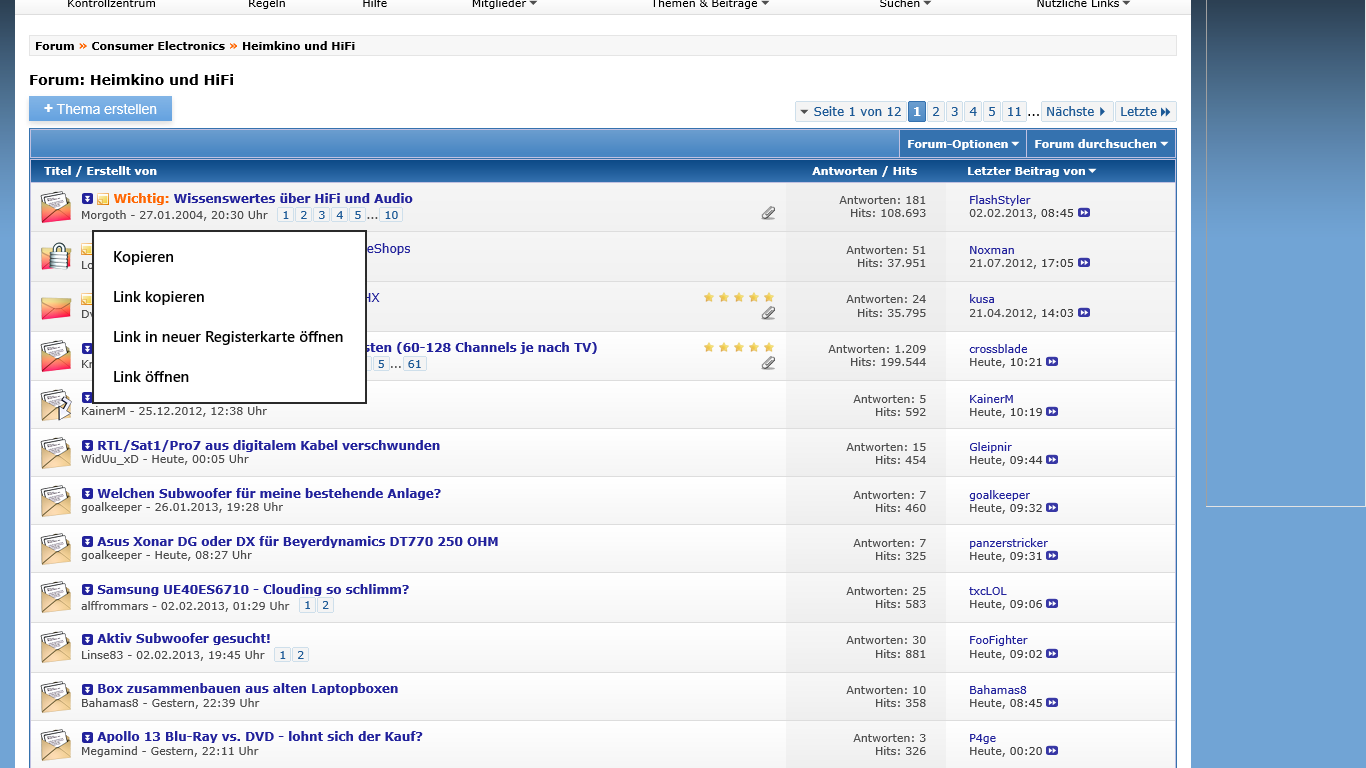Click star rating in kusa thread row
The image size is (1366, 768).
(738, 297)
